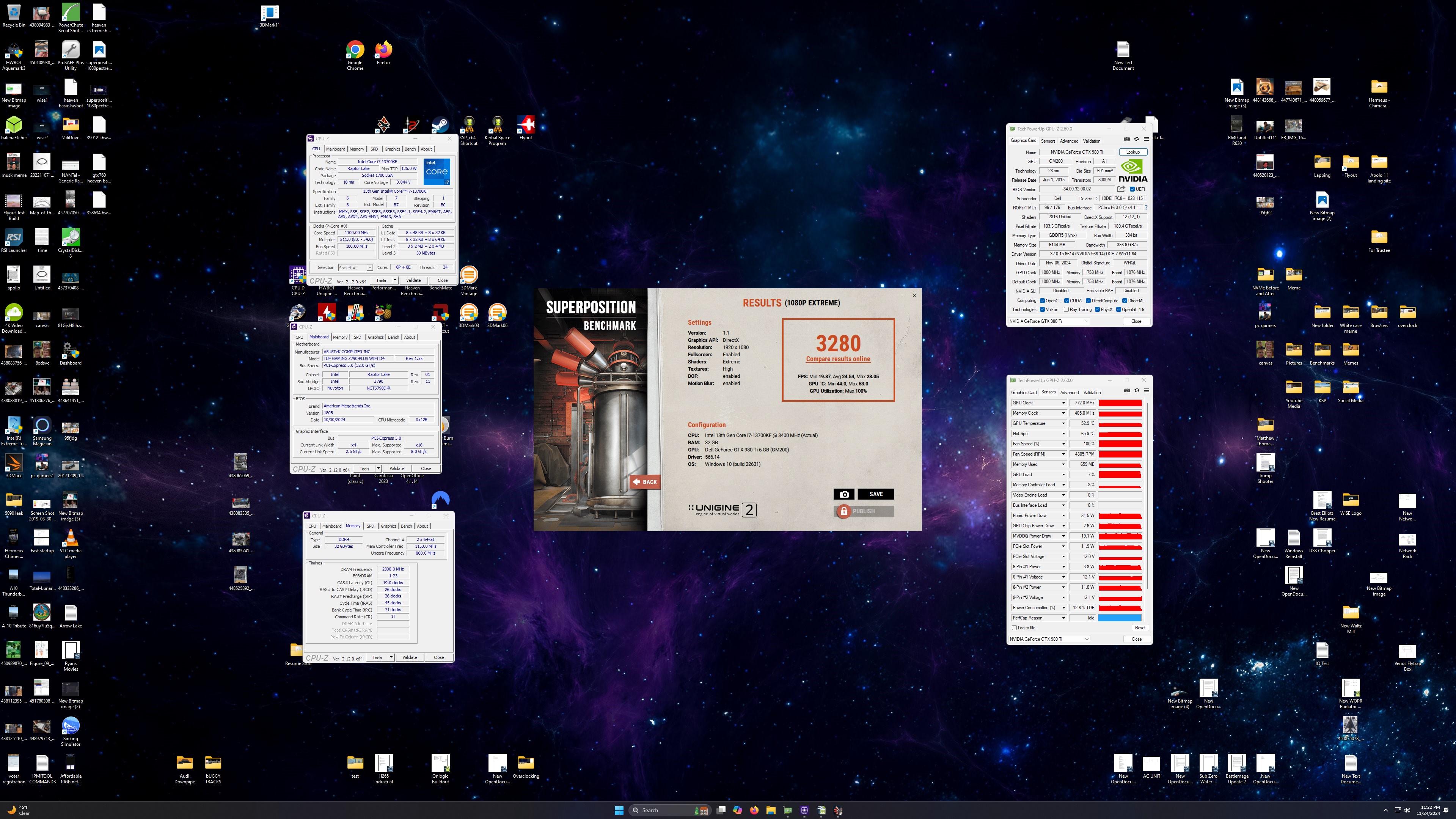1456x819 pixels.
Task: Toggle the DirectML checkbox in GPU-Z
Action: coord(1125,301)
